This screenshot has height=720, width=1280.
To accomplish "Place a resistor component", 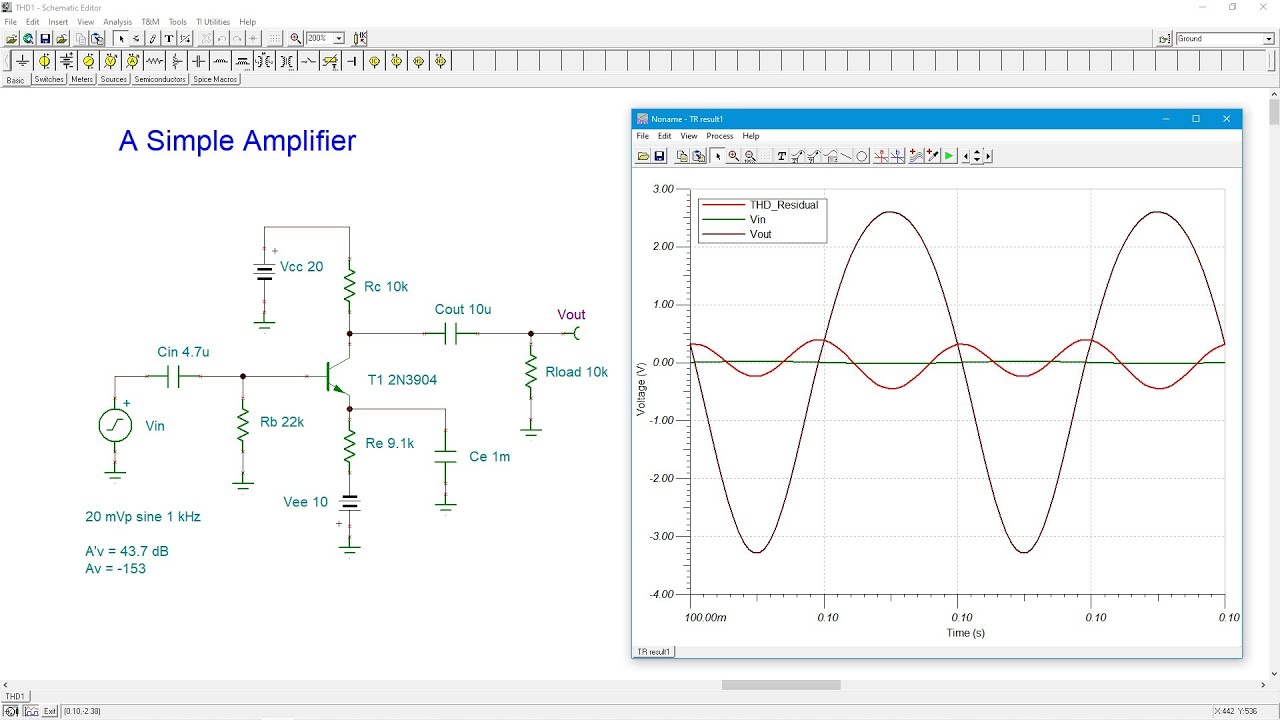I will pyautogui.click(x=154, y=61).
